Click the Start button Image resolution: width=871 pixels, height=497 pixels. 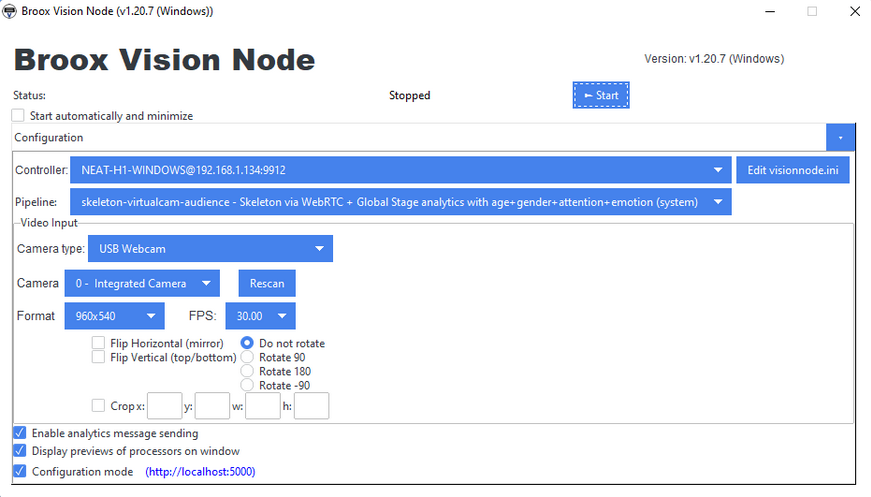(x=600, y=95)
